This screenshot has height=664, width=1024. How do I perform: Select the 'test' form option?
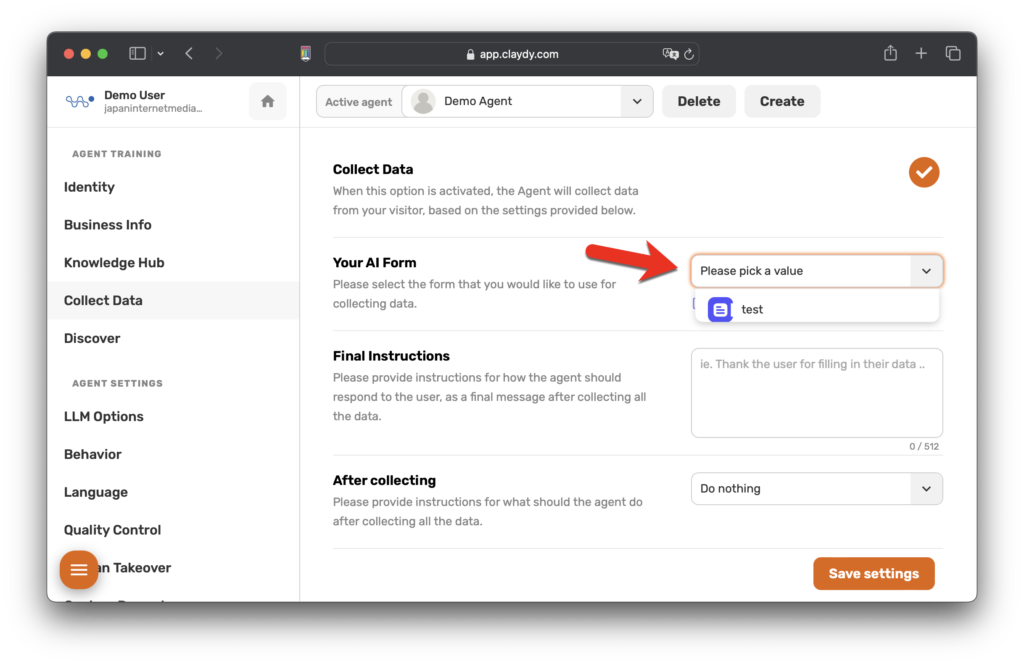click(752, 310)
